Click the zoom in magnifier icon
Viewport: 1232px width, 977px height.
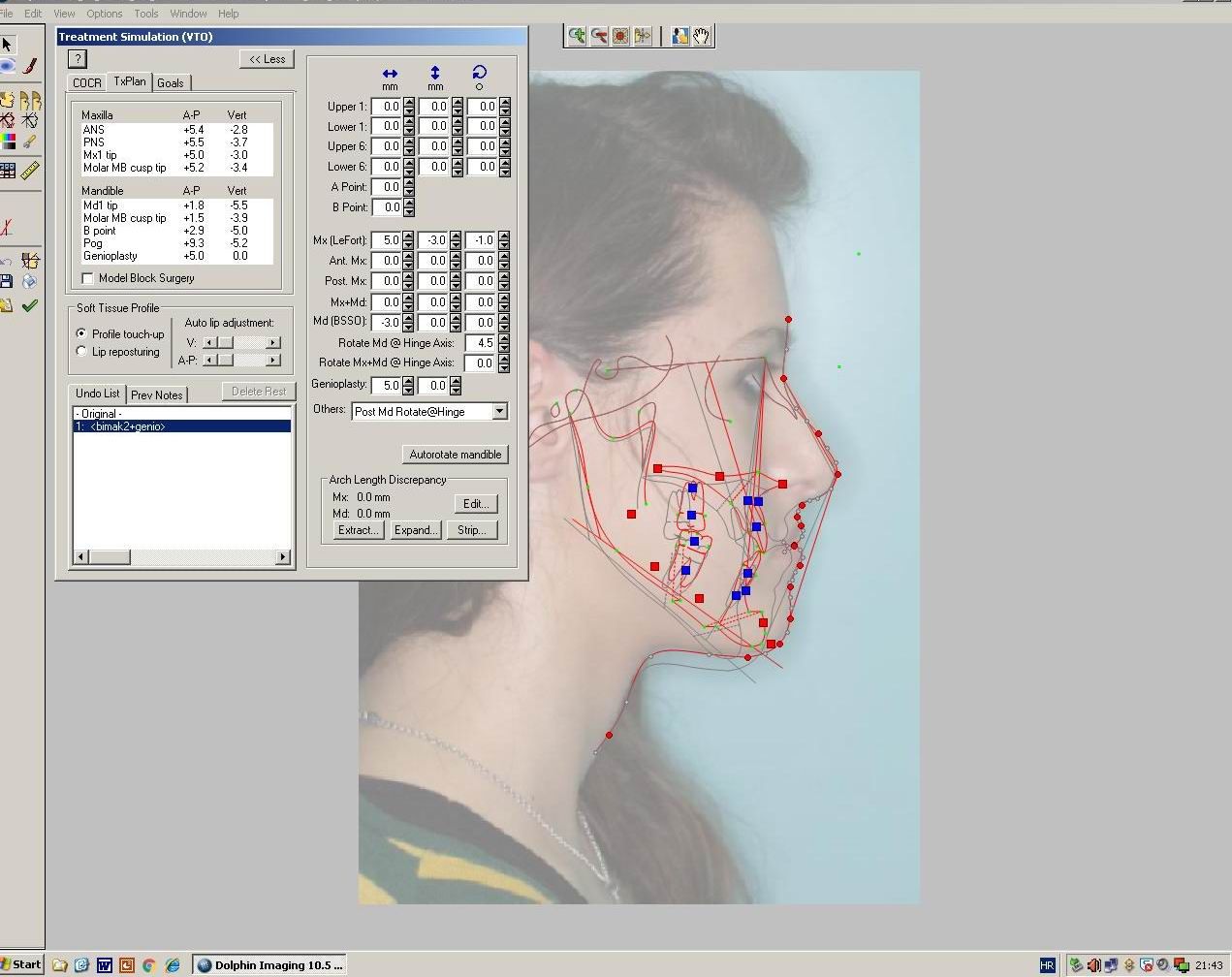click(578, 36)
